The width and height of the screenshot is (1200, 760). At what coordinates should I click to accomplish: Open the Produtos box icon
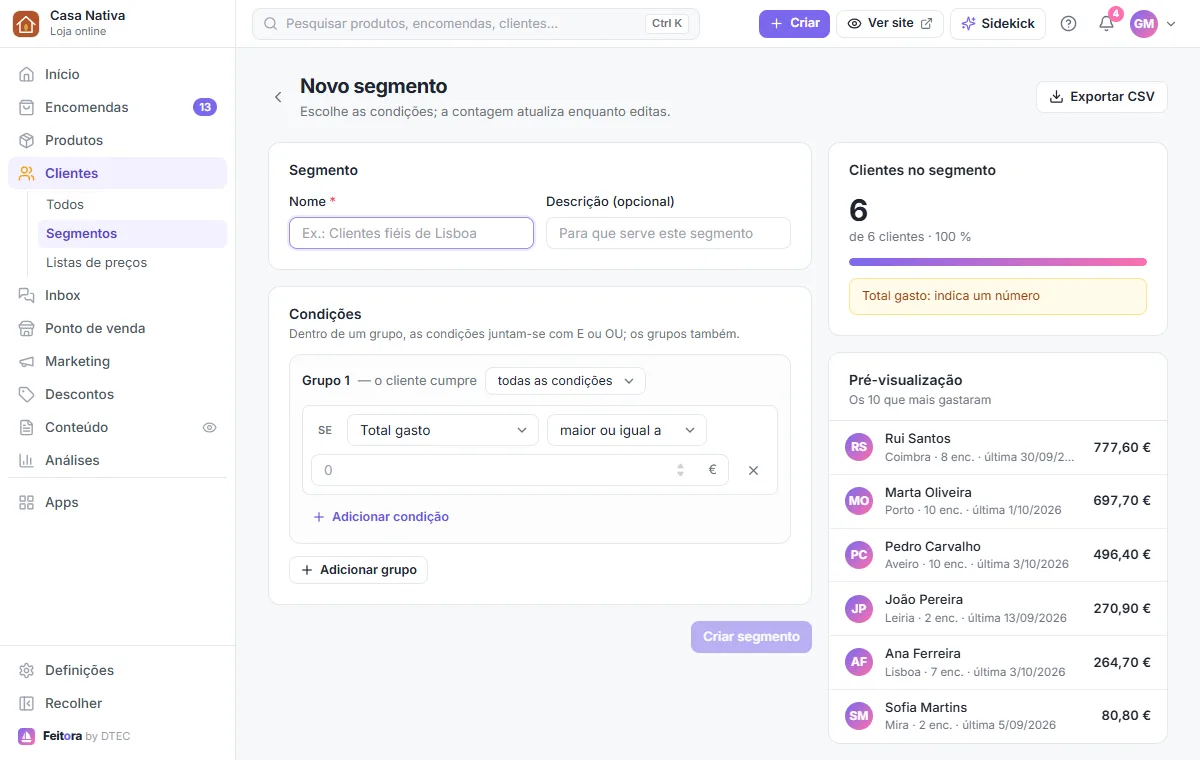click(27, 140)
